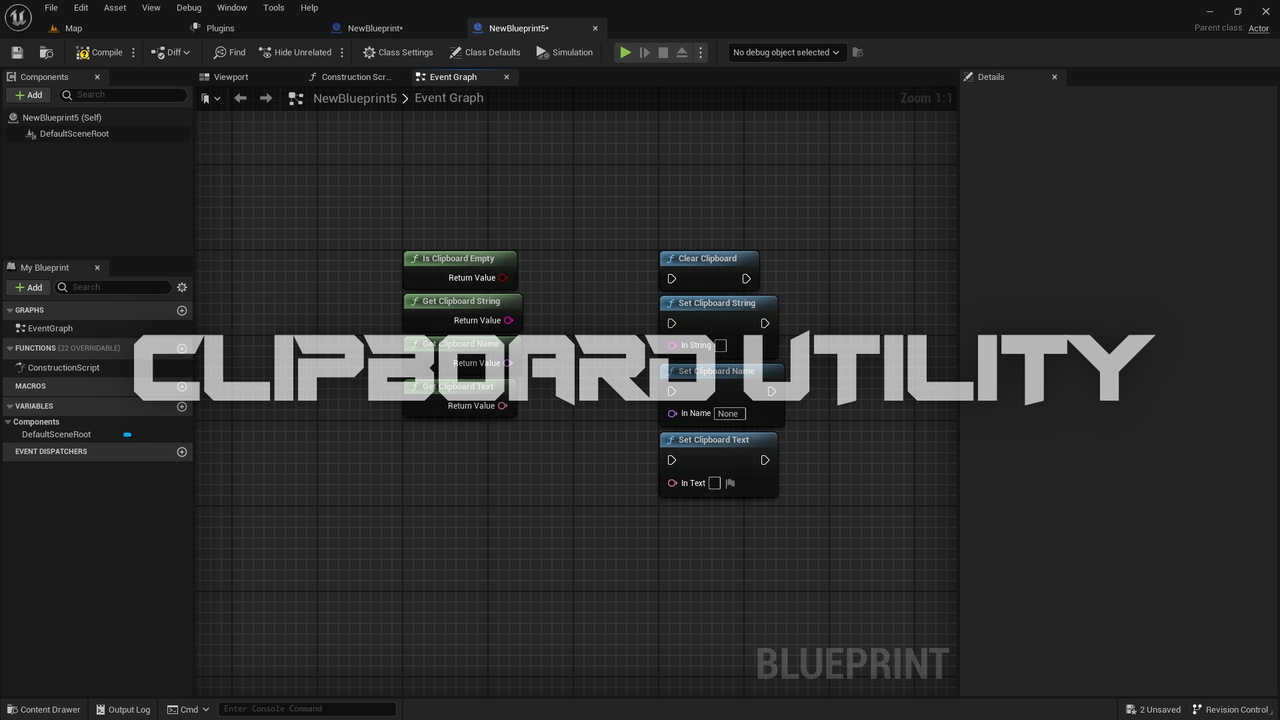Collapse the Components variable category

8,422
